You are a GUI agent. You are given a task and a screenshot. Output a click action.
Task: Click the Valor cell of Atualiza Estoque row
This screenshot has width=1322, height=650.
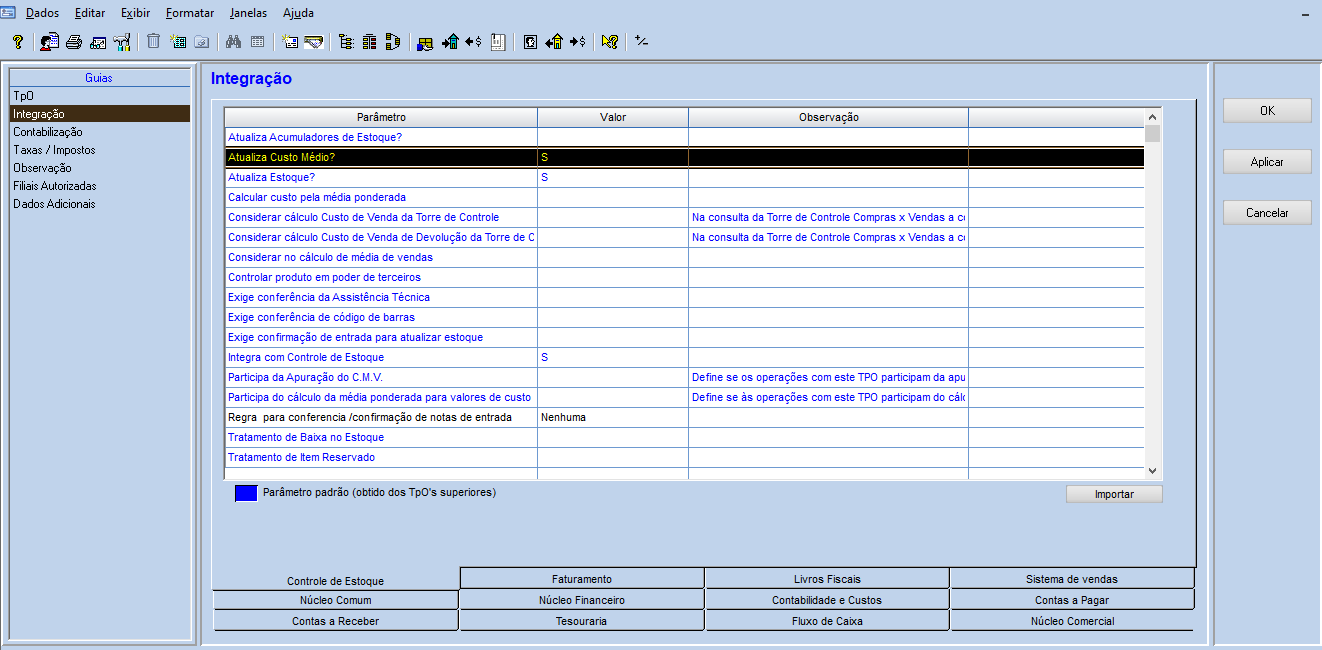point(612,177)
